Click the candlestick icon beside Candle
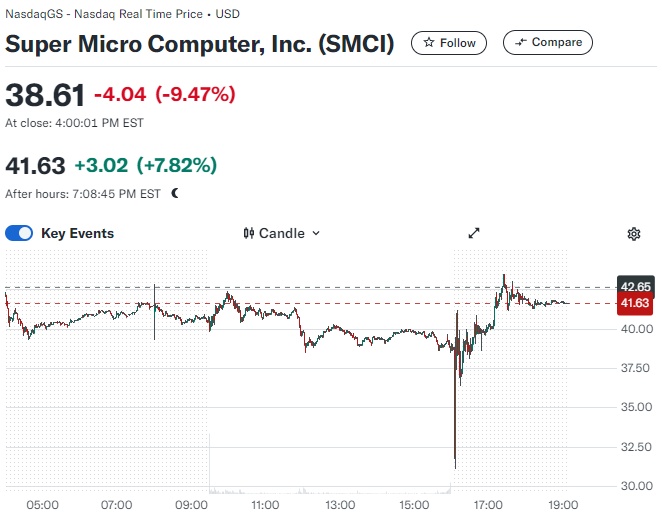 coord(250,233)
